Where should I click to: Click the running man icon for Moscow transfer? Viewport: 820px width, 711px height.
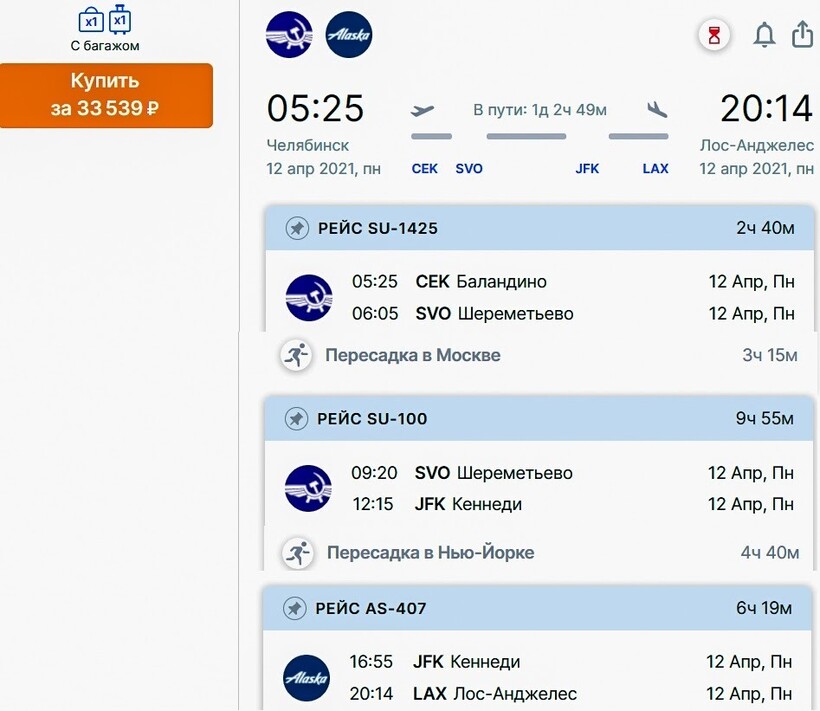click(295, 355)
